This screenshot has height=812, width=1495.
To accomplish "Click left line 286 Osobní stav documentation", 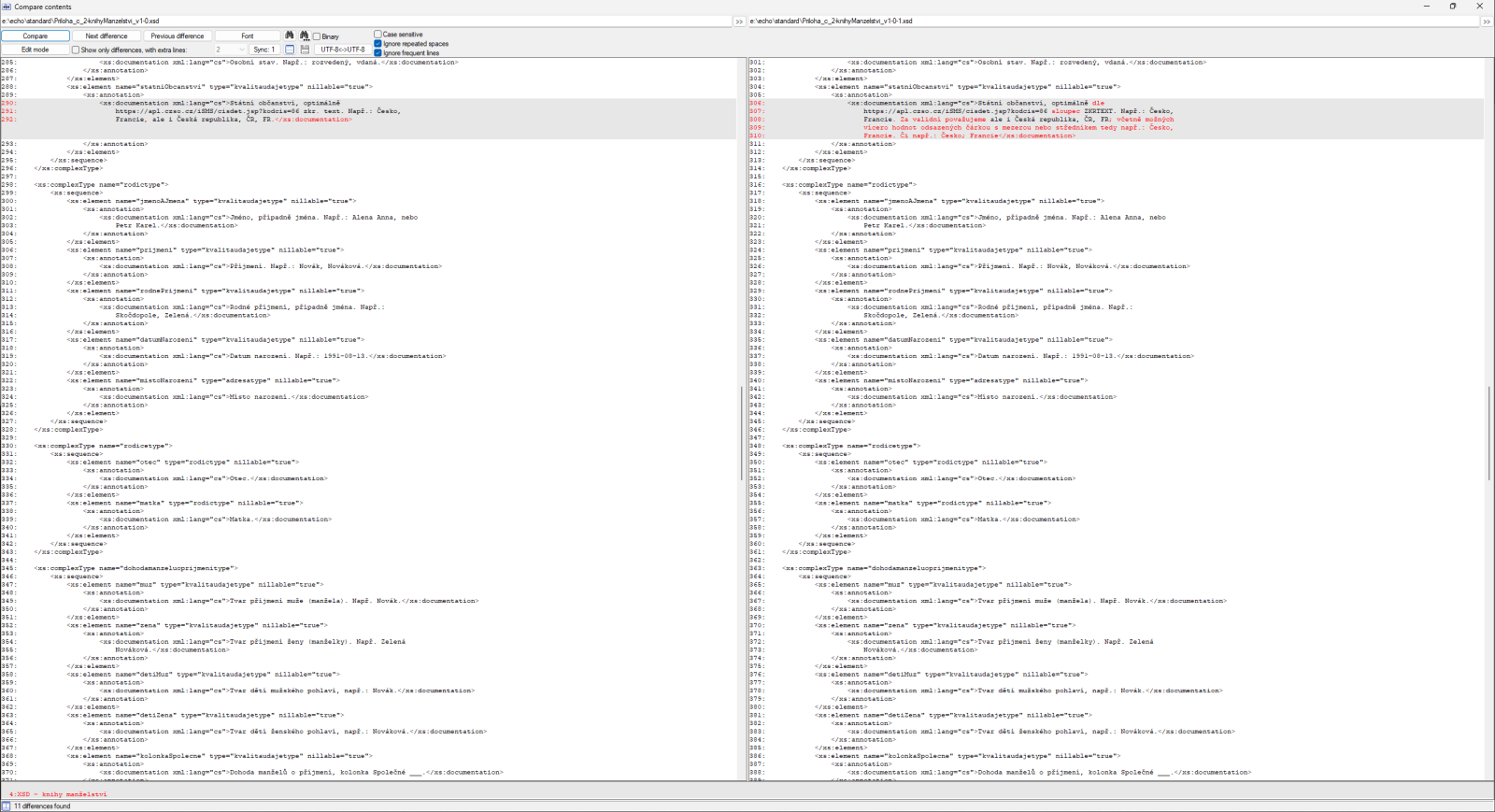I will click(x=278, y=63).
